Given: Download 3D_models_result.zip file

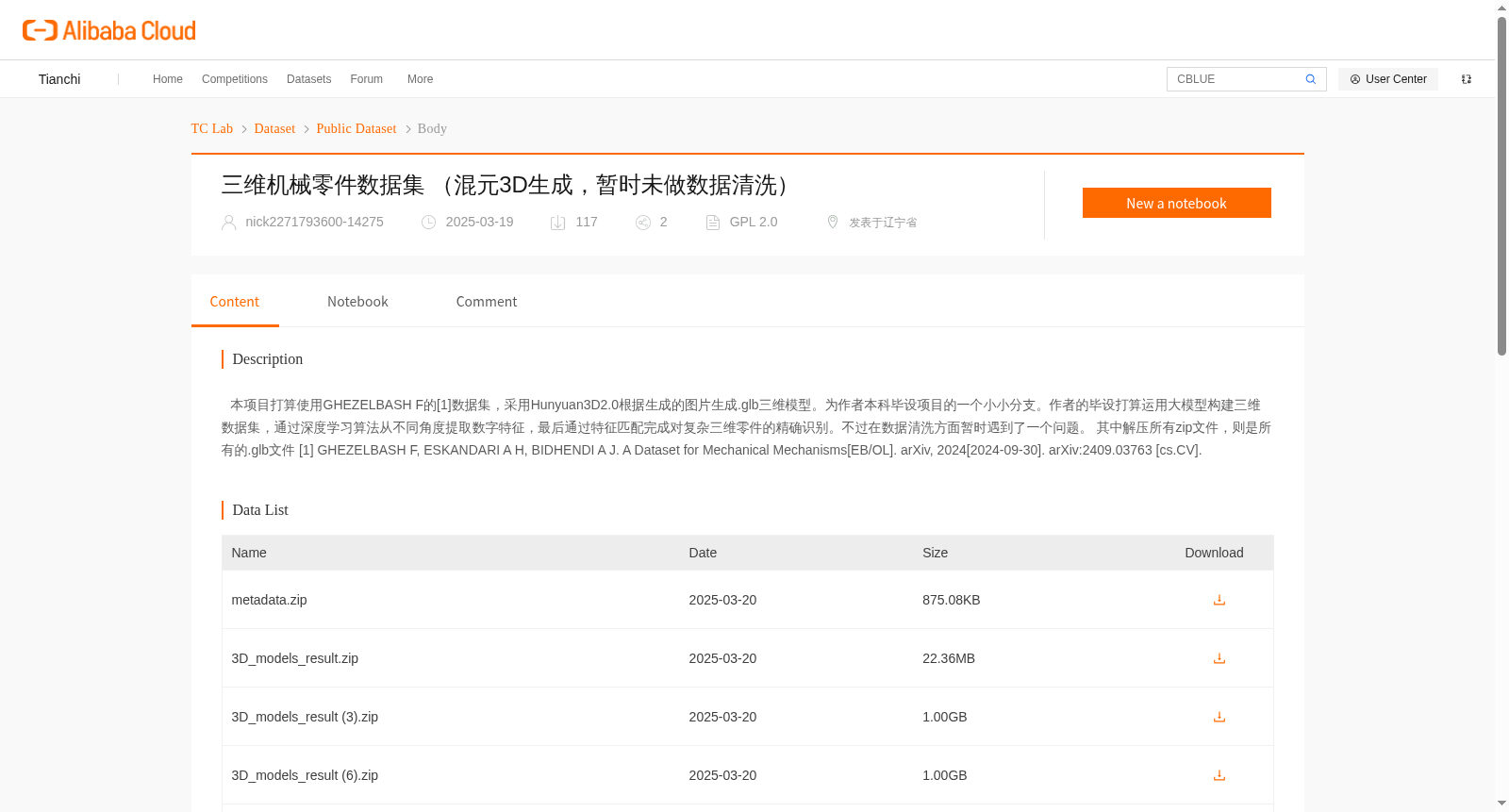Looking at the screenshot, I should point(1219,658).
